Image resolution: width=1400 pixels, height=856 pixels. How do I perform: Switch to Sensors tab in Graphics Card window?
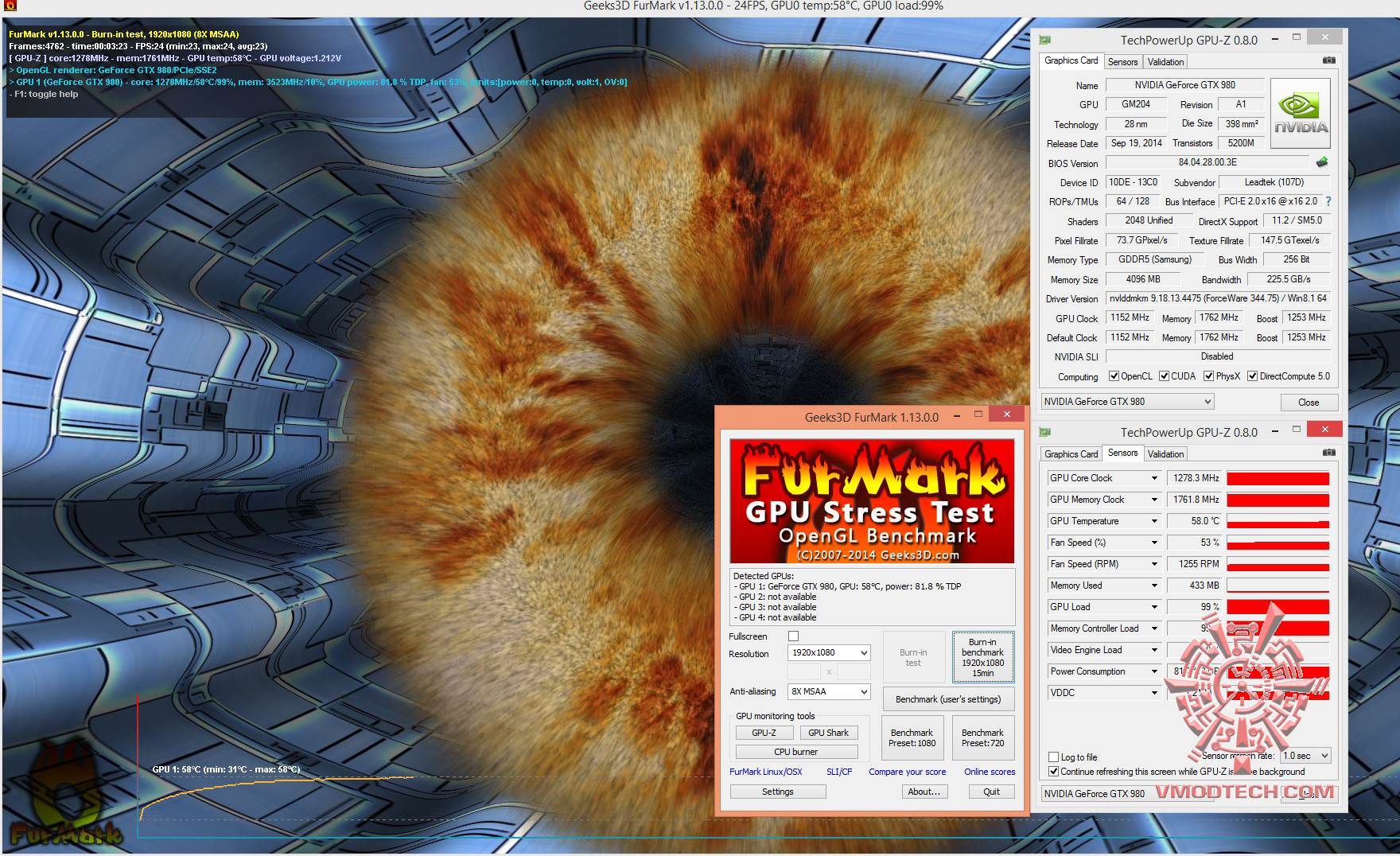click(1122, 62)
